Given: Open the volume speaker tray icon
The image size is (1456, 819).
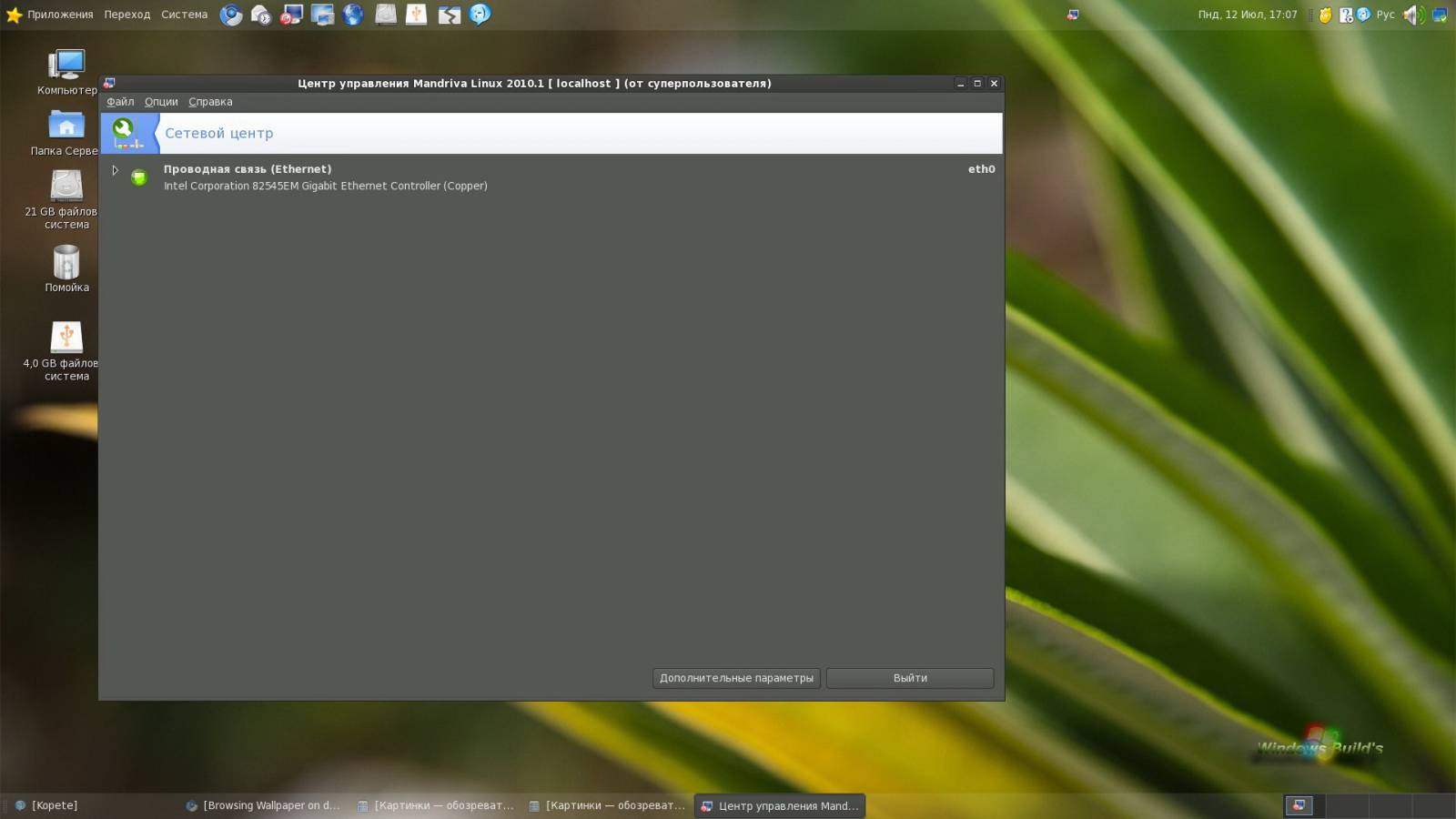Looking at the screenshot, I should tap(1413, 15).
